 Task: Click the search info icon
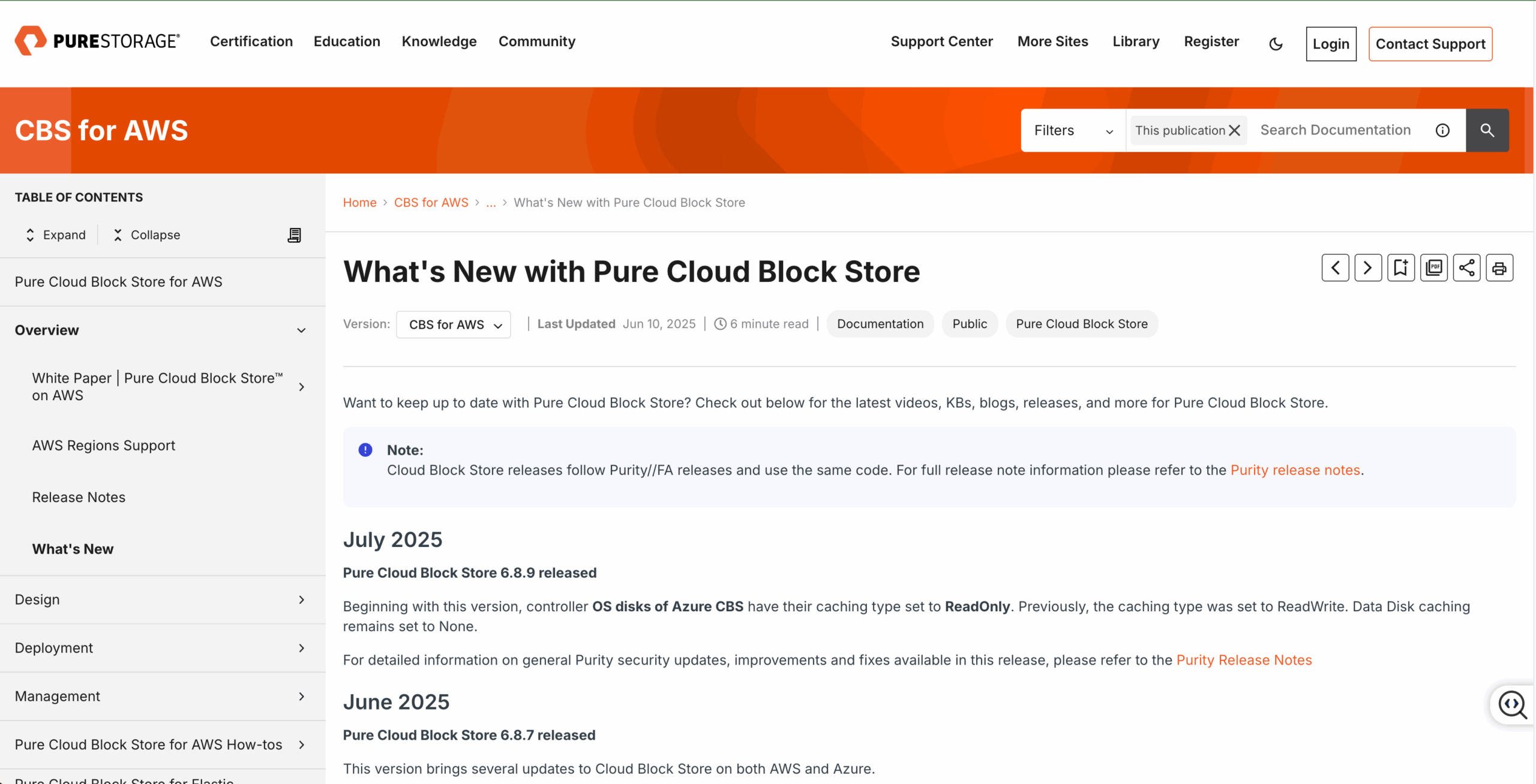coord(1442,130)
